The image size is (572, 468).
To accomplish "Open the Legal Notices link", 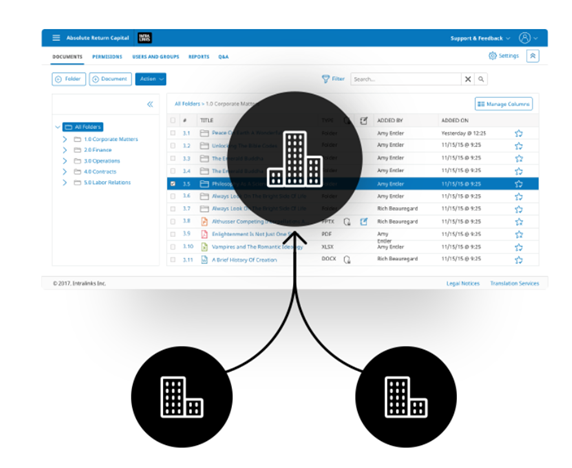I will coord(463,283).
